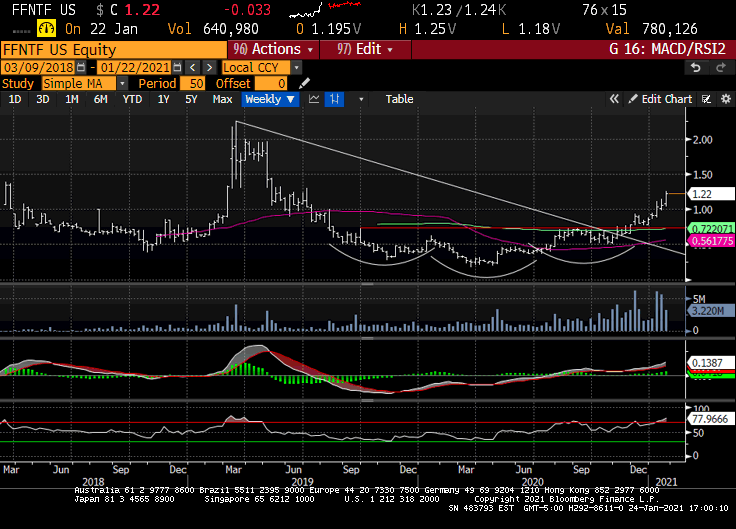Click the FFNTF US Equity security field
Image resolution: width=736 pixels, height=529 pixels.
pyautogui.click(x=114, y=49)
